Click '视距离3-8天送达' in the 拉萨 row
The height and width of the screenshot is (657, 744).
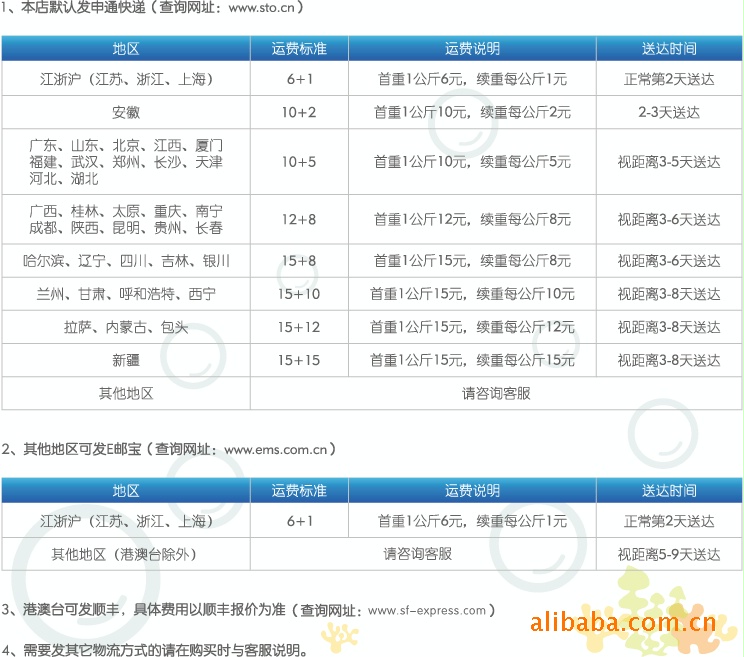point(669,327)
